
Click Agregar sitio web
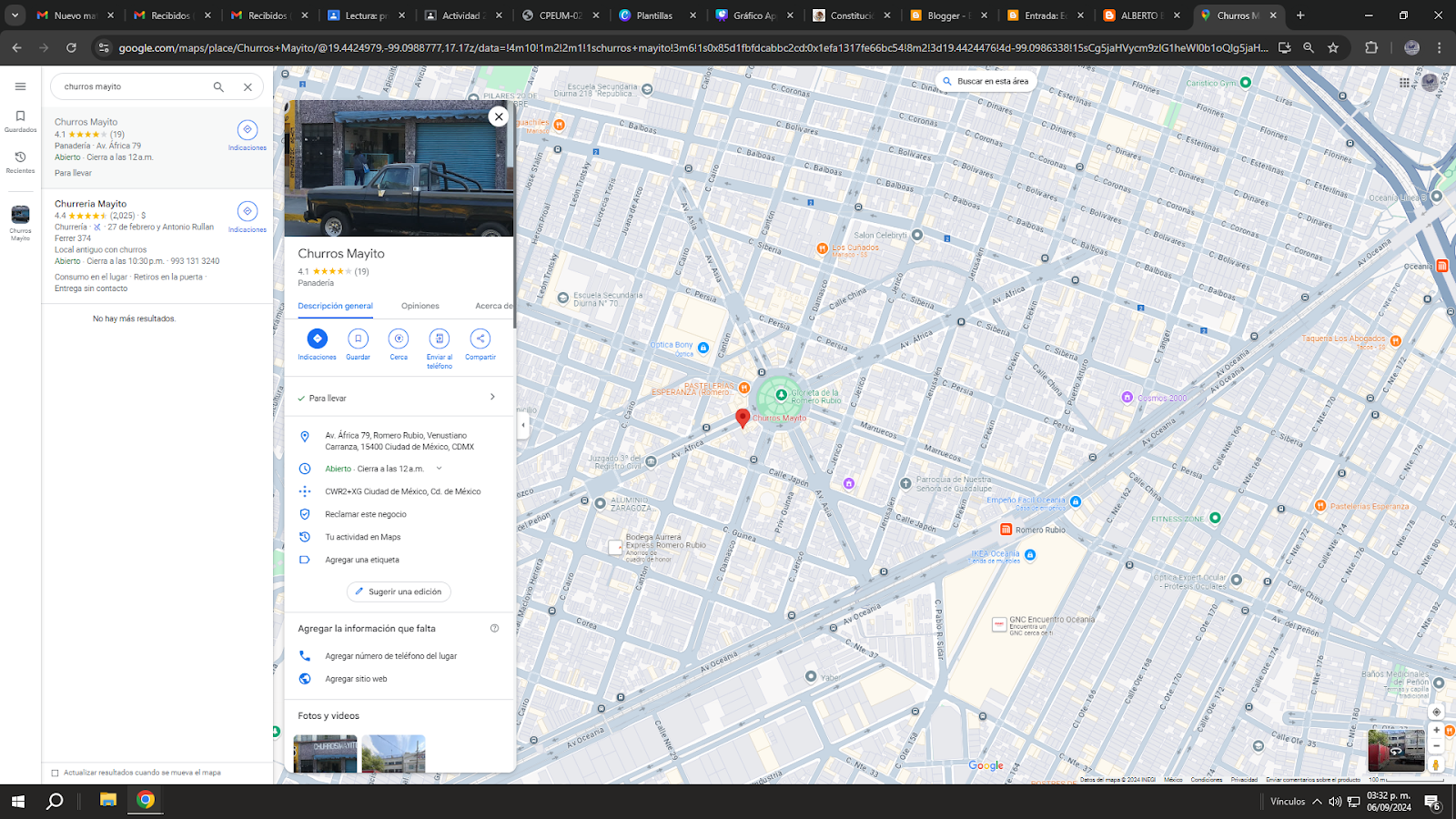(399, 679)
